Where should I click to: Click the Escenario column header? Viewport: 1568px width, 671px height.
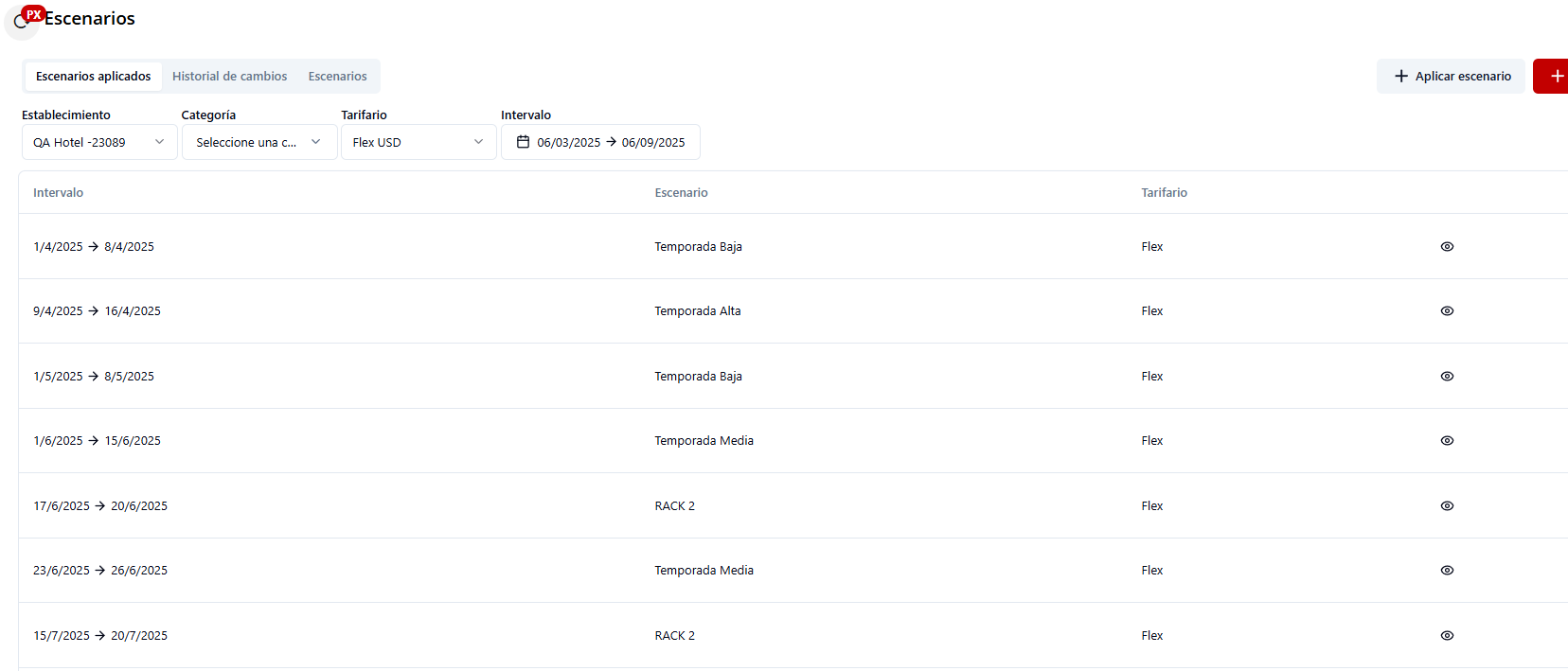click(681, 192)
